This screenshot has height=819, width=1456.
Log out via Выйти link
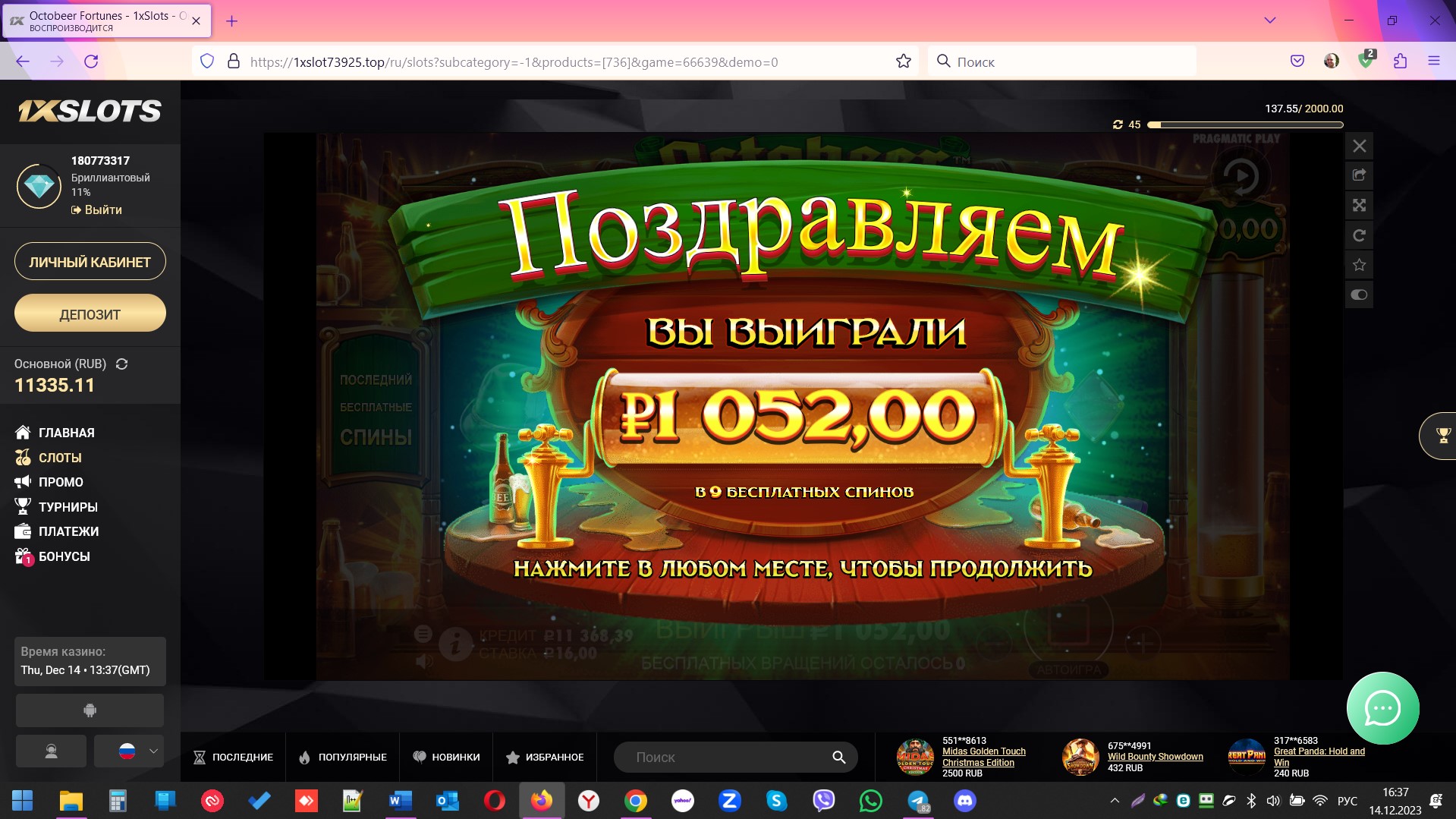coord(96,209)
